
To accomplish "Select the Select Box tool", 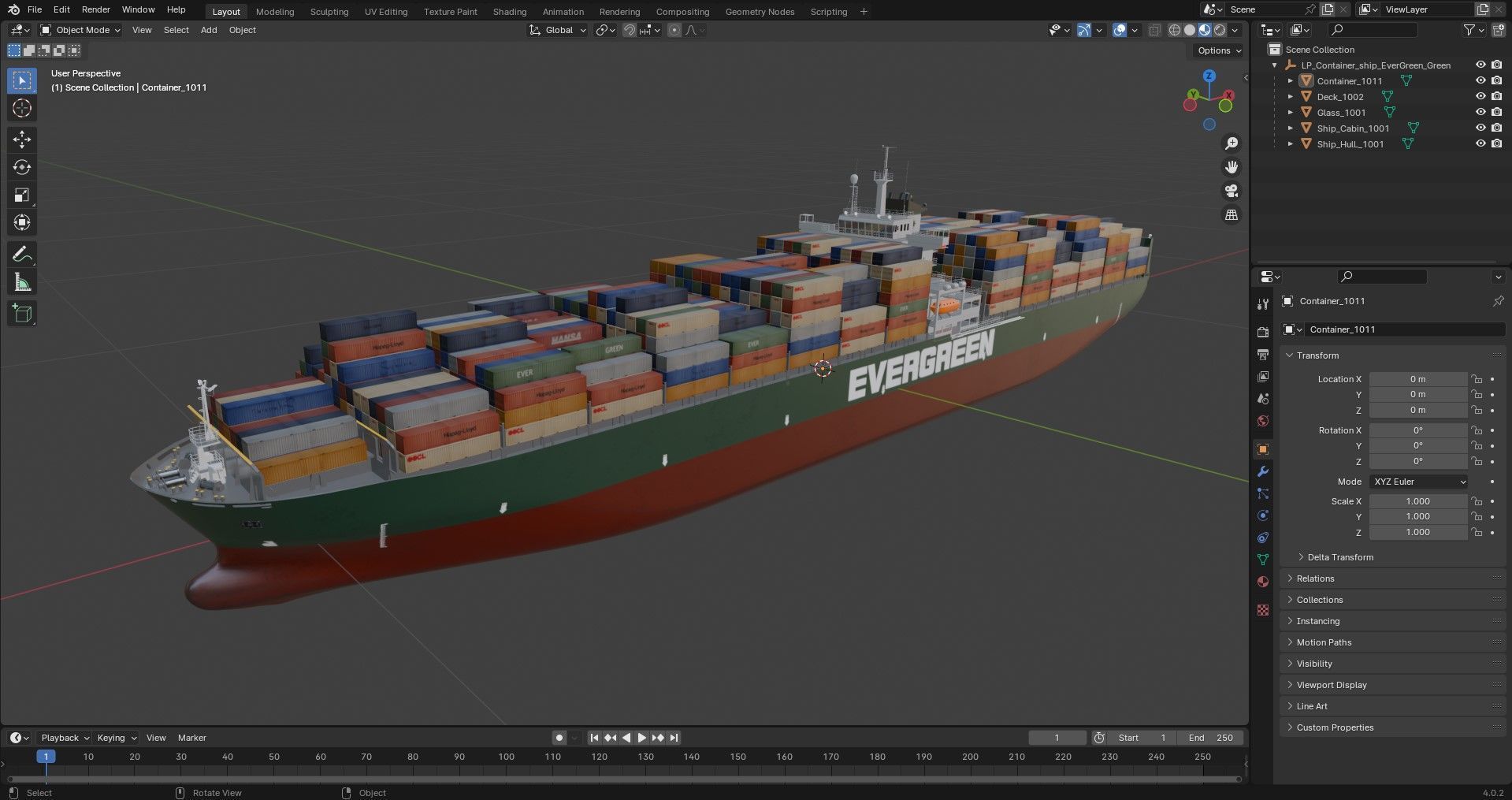I will click(22, 80).
